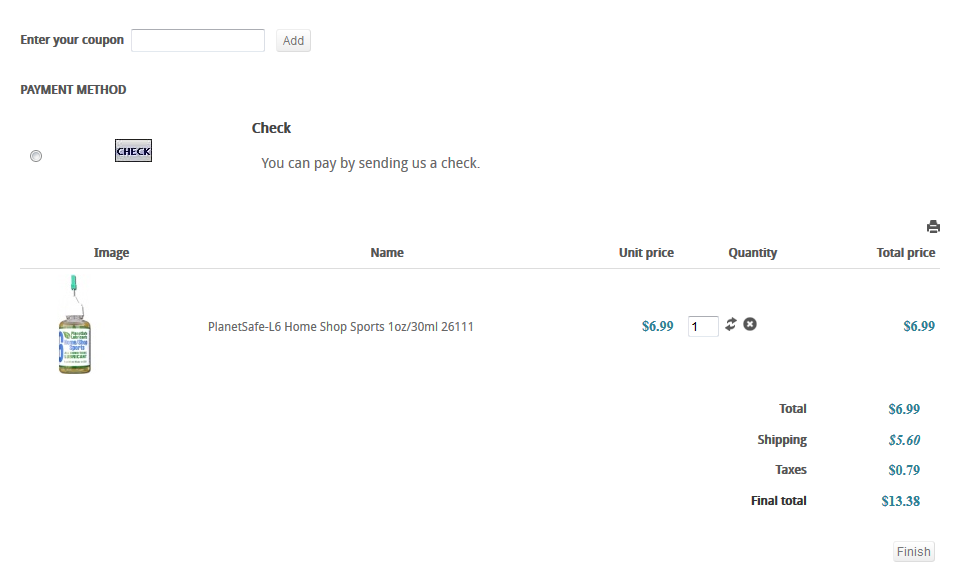Click the print cart icon
The image size is (955, 575).
933,227
